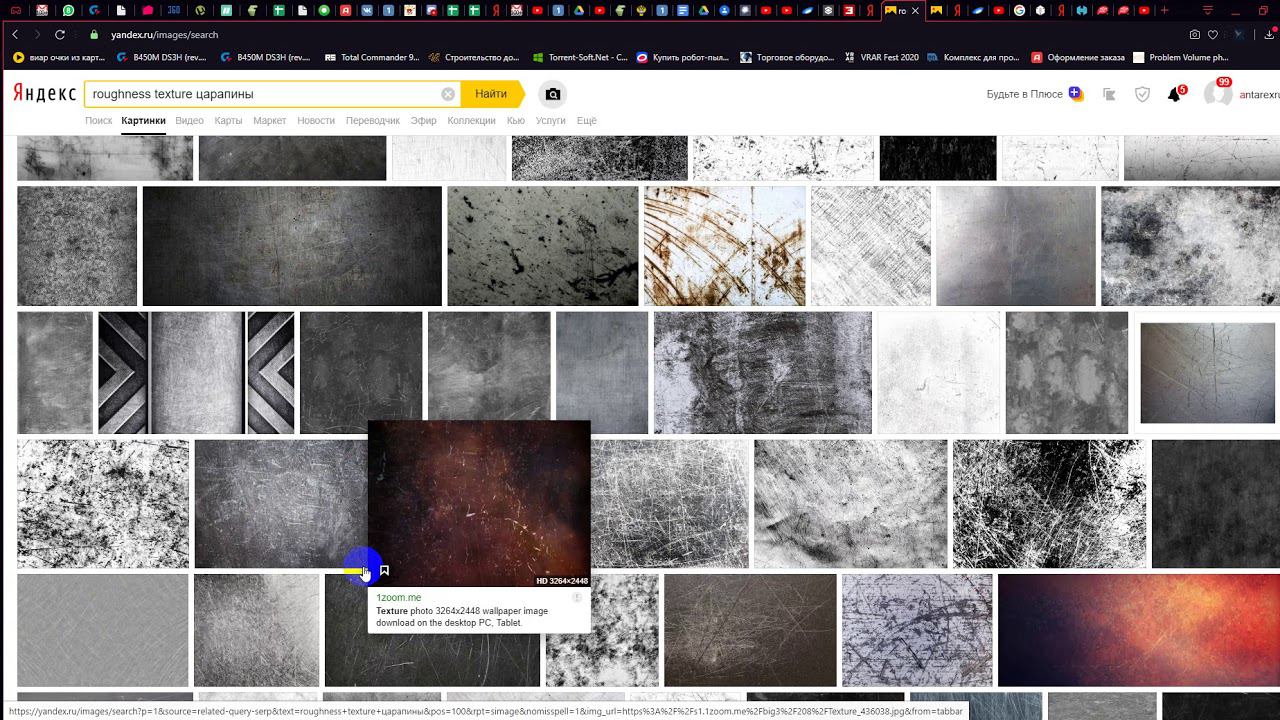Screen dimensions: 1280x720
Task: Open the browser downloads panel
Action: pos(1269,34)
